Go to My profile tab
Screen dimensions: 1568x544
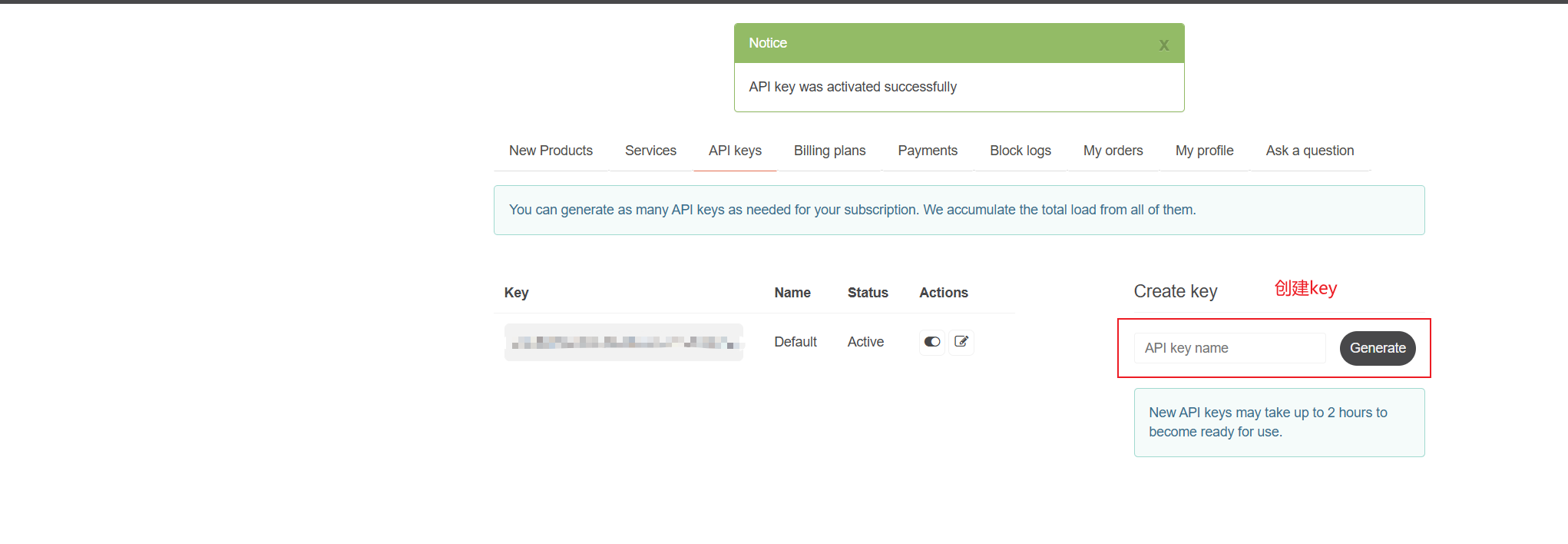1204,151
